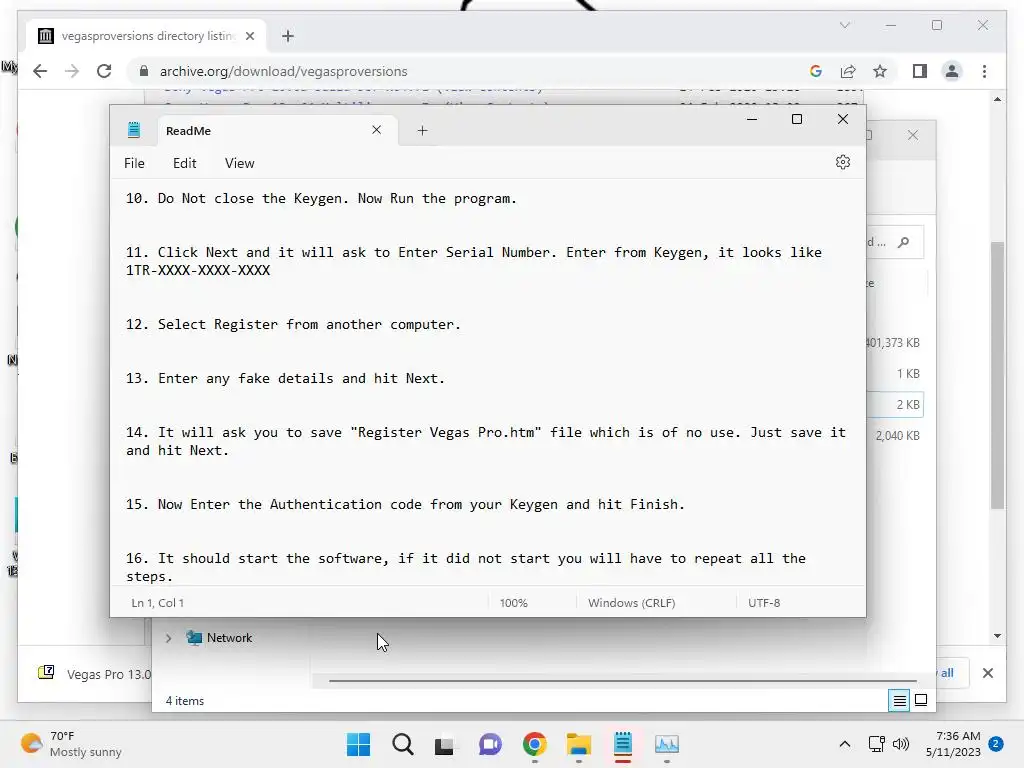Open Chrome profile avatar
This screenshot has height=768, width=1024.
(952, 71)
